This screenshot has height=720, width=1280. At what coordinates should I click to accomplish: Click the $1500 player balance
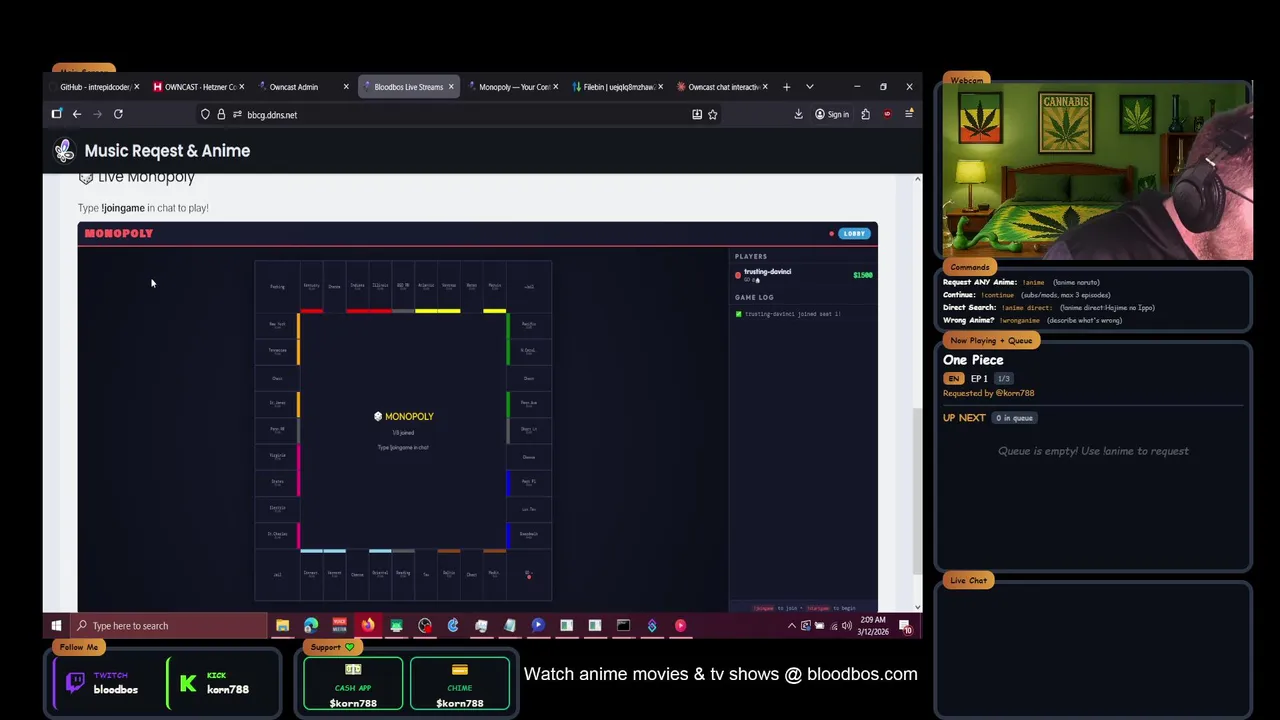(863, 275)
